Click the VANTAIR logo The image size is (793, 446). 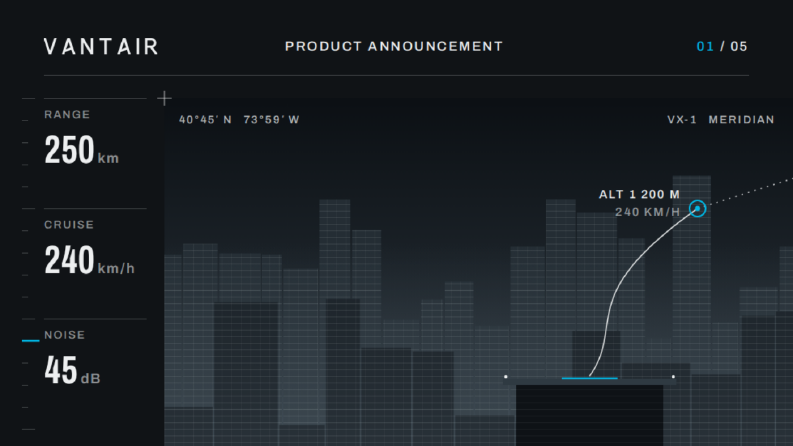tap(101, 47)
